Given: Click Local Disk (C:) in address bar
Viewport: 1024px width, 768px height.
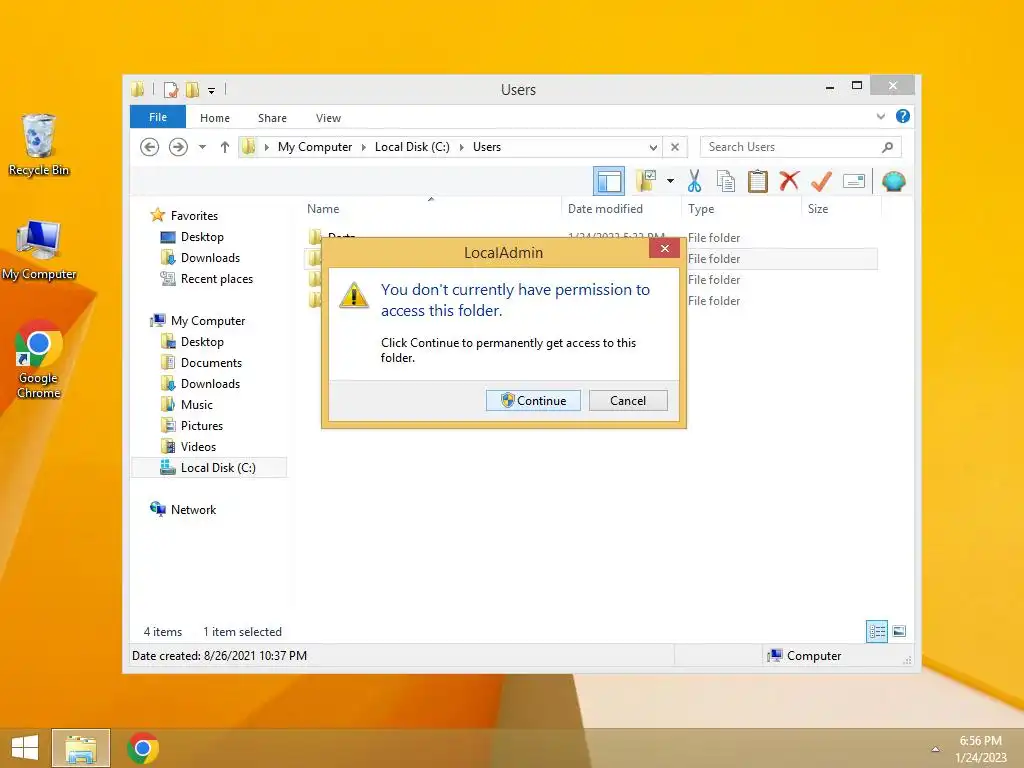Looking at the screenshot, I should [412, 147].
